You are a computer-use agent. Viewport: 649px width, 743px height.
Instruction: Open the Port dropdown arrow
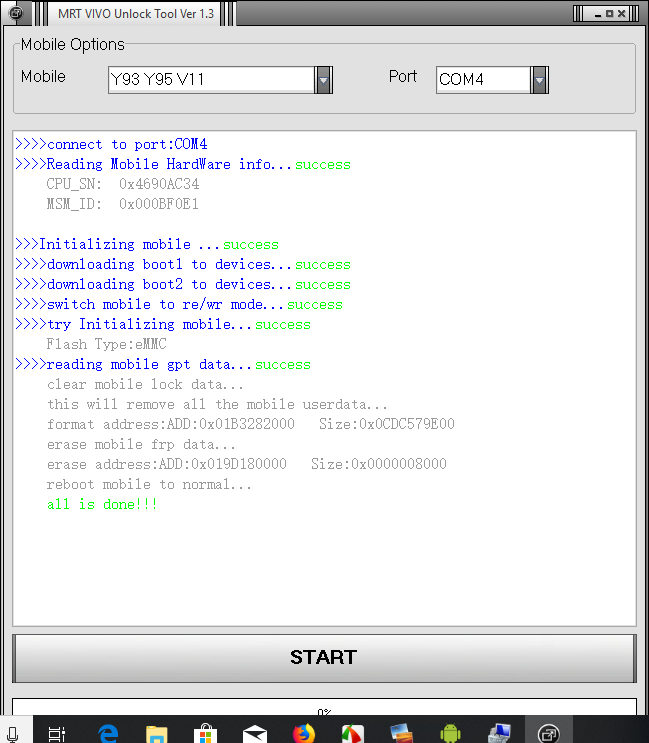tap(540, 80)
